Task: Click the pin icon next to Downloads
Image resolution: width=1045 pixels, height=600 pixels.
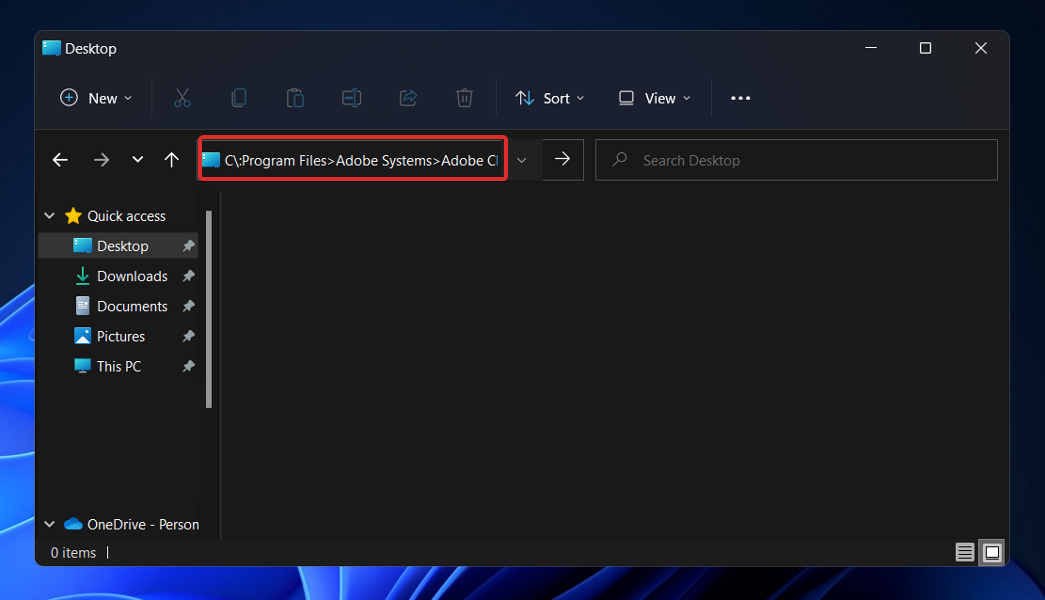Action: (189, 276)
